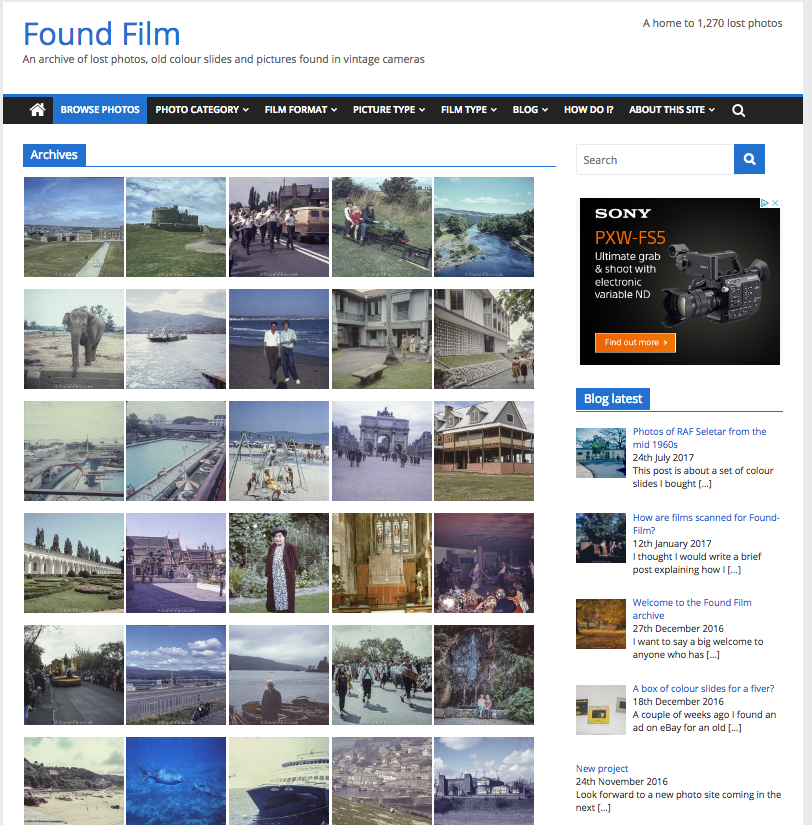Viewport: 812px width, 825px height.
Task: Expand the Film Type menu
Action: tap(468, 110)
